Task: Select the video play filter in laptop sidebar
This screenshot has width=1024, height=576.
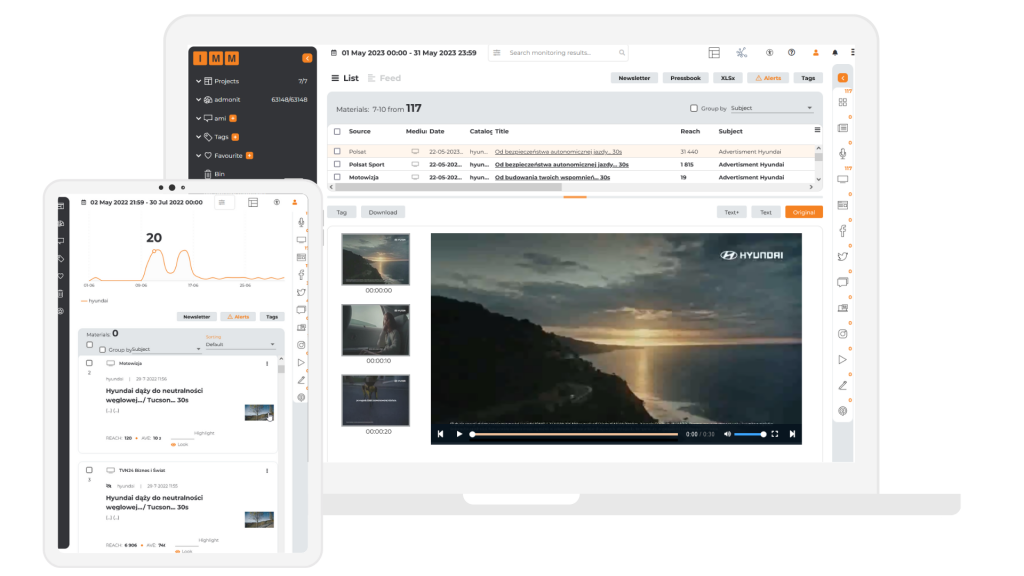Action: (x=842, y=360)
